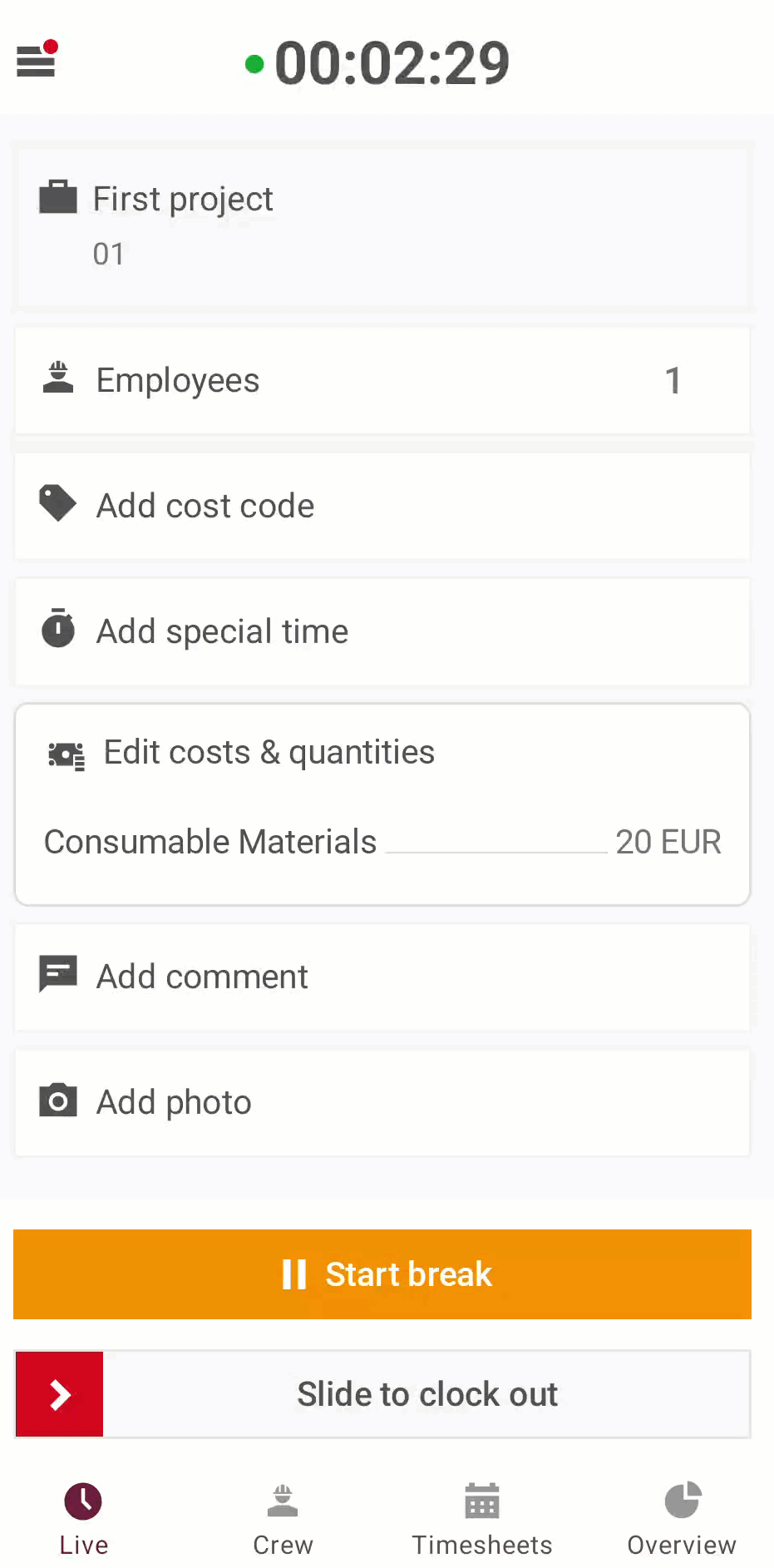Select the Live tab
Screen dimensions: 774x1568
pyautogui.click(x=83, y=1519)
